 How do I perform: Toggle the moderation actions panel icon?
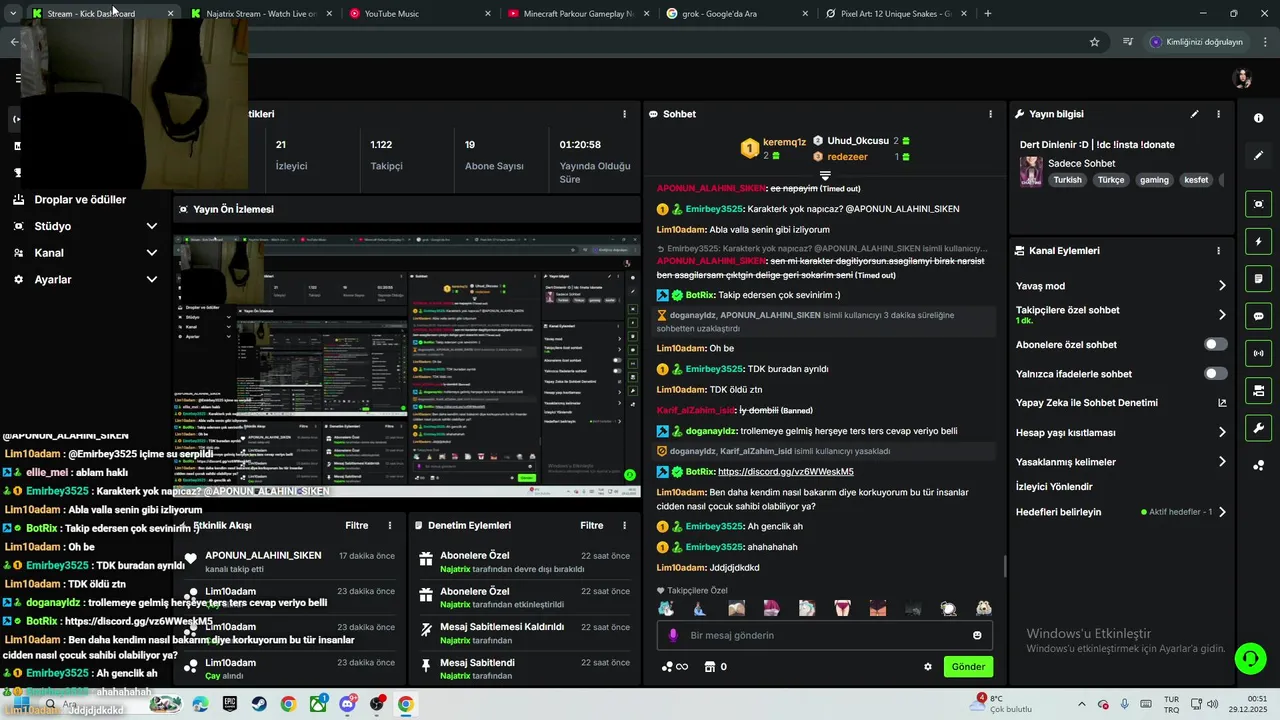point(1258,389)
